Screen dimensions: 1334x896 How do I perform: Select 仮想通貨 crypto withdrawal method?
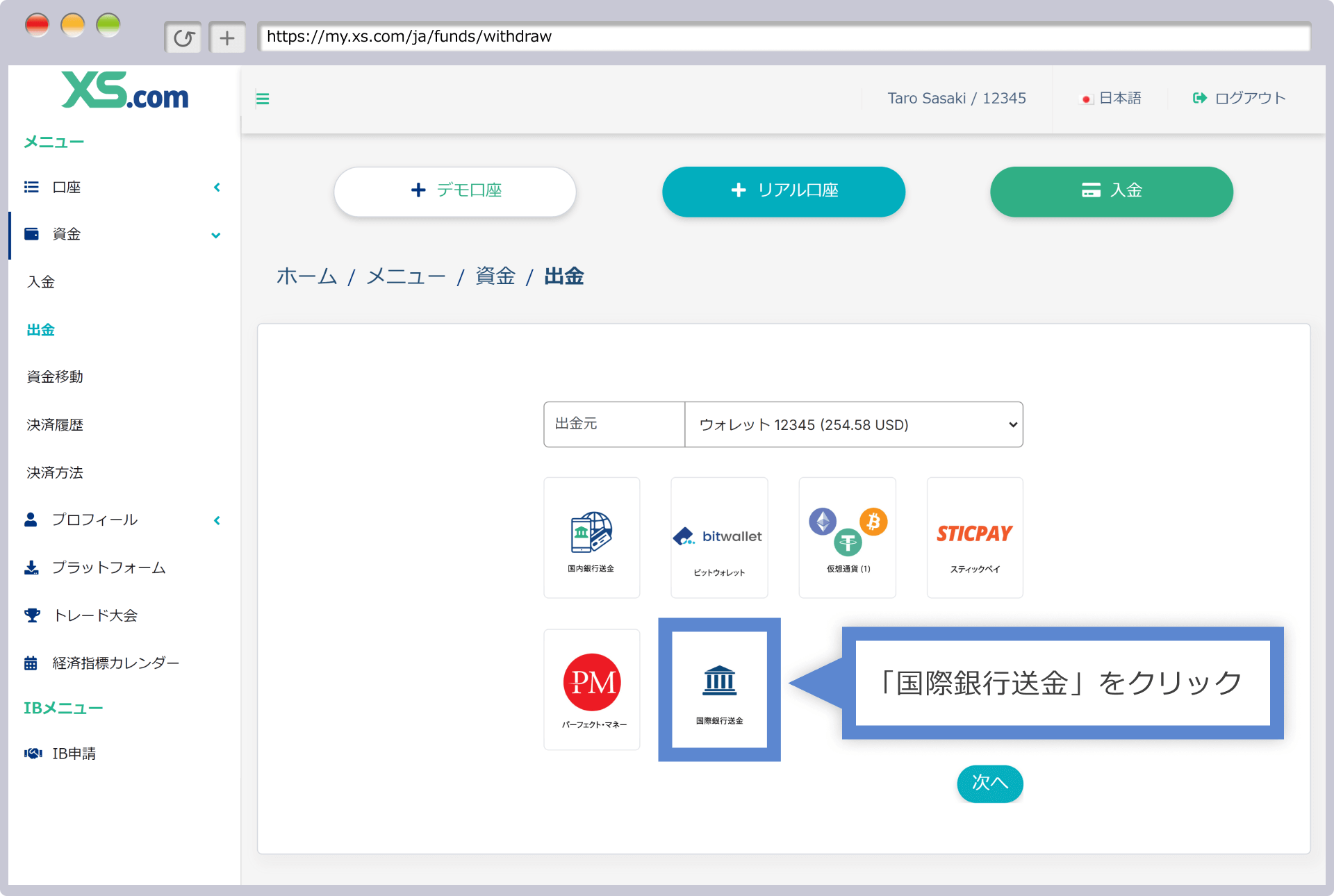point(847,538)
